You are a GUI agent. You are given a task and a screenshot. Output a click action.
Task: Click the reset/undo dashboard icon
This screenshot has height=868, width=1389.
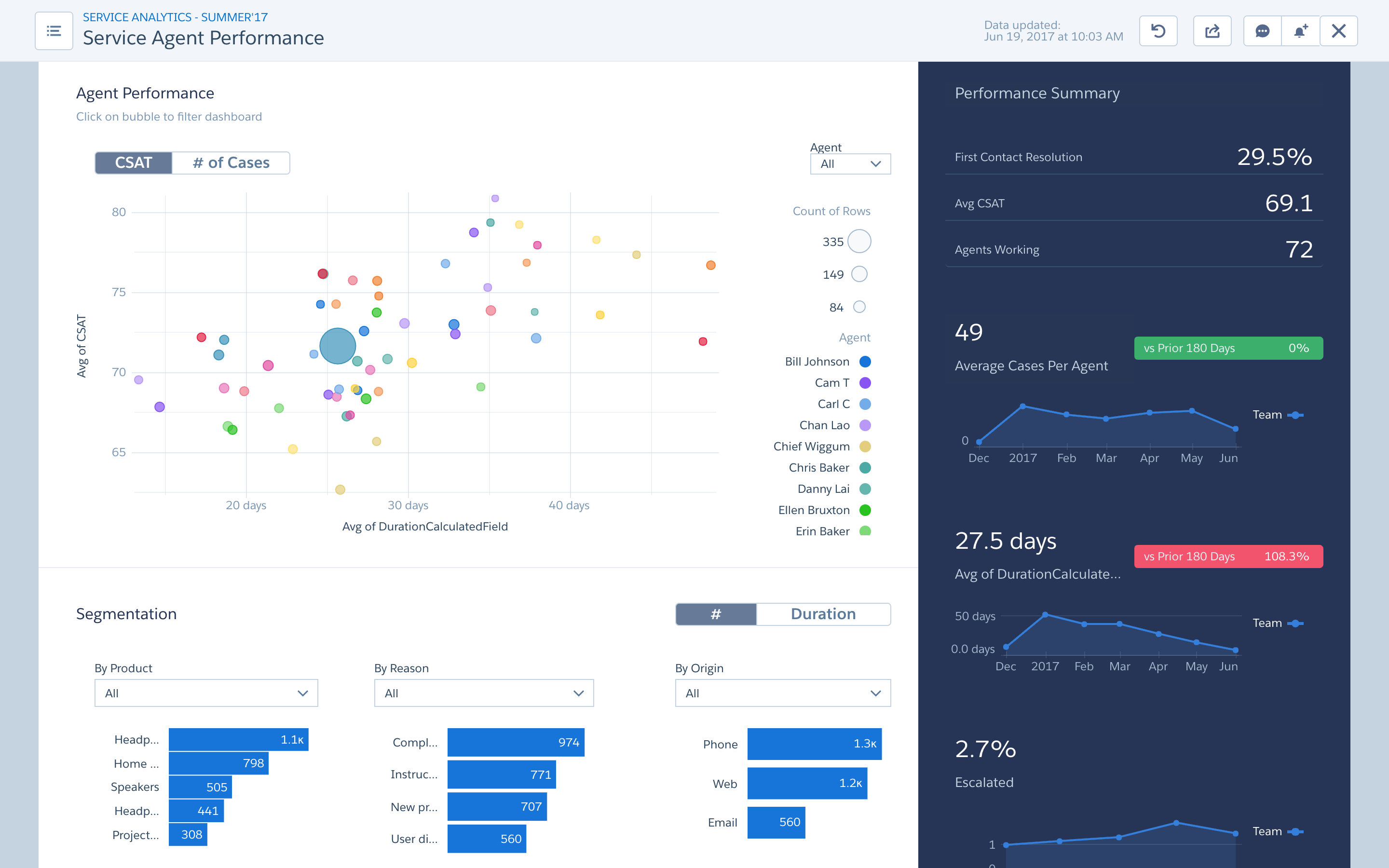[x=1157, y=31]
